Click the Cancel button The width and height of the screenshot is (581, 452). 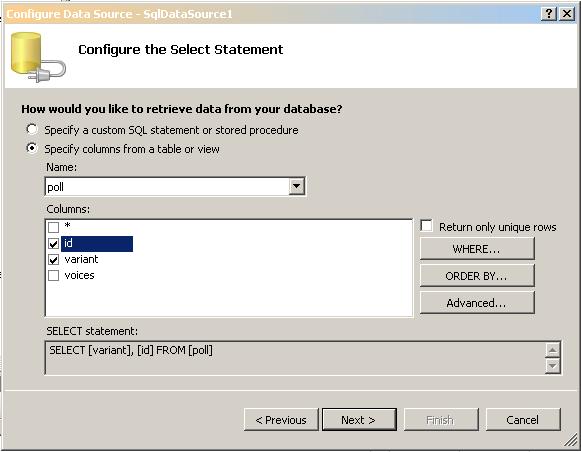(523, 420)
